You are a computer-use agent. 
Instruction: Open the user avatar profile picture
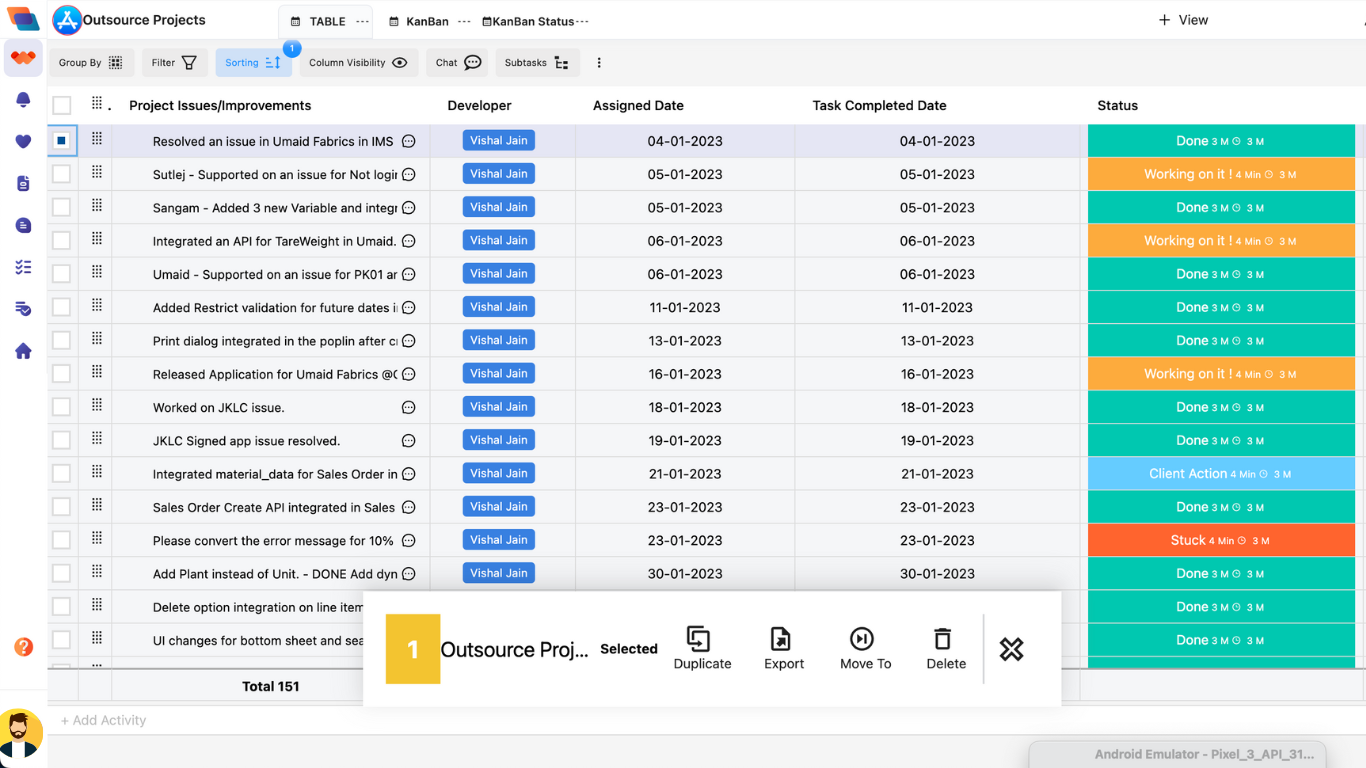click(20, 737)
